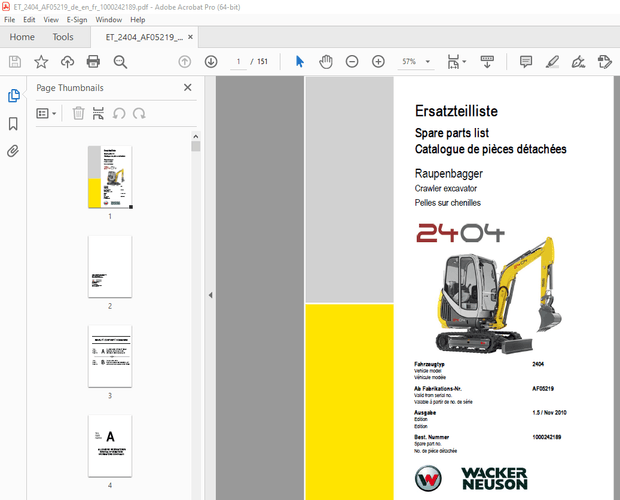Click the page number input field

click(238, 62)
